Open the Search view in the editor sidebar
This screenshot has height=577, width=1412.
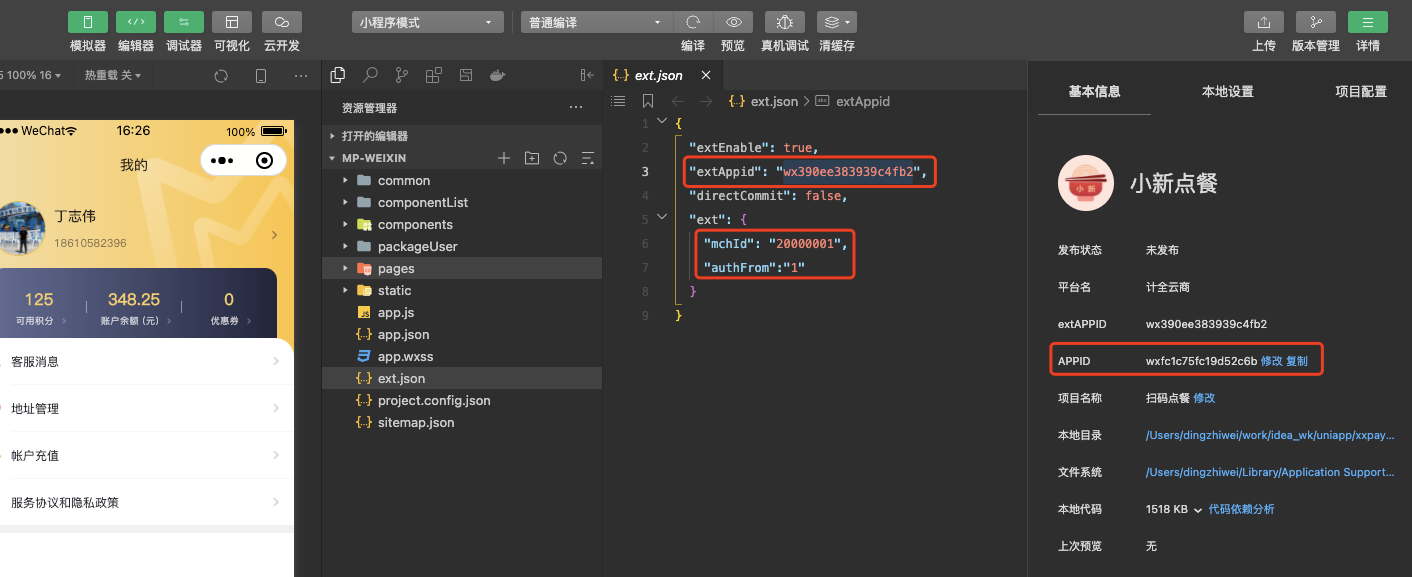pos(370,75)
